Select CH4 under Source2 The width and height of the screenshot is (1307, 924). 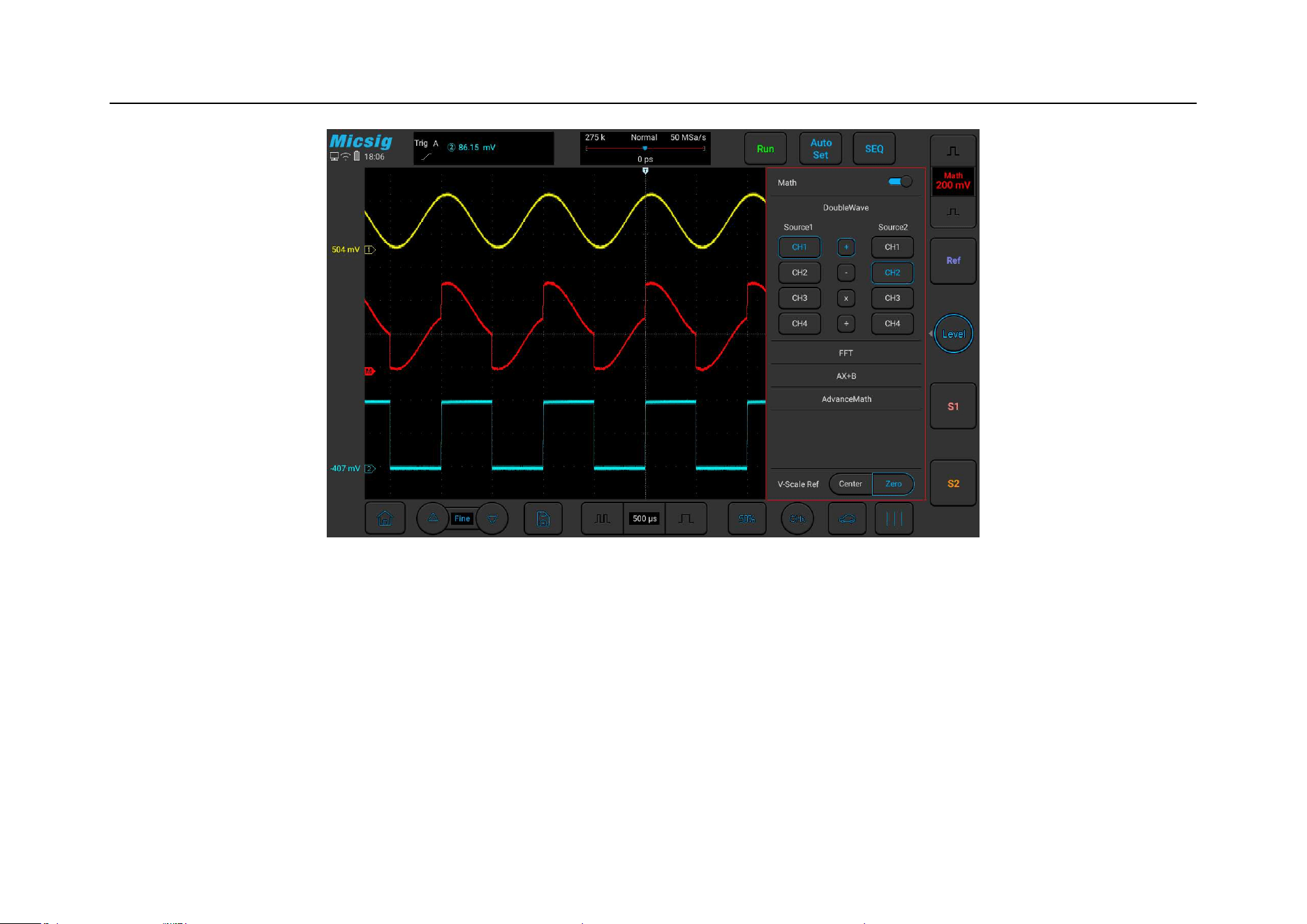[892, 324]
